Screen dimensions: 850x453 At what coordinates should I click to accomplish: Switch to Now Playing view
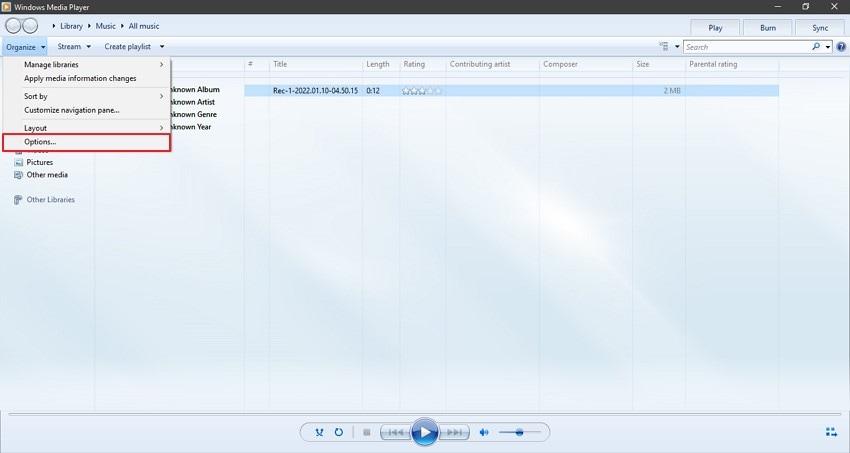pyautogui.click(x=831, y=432)
